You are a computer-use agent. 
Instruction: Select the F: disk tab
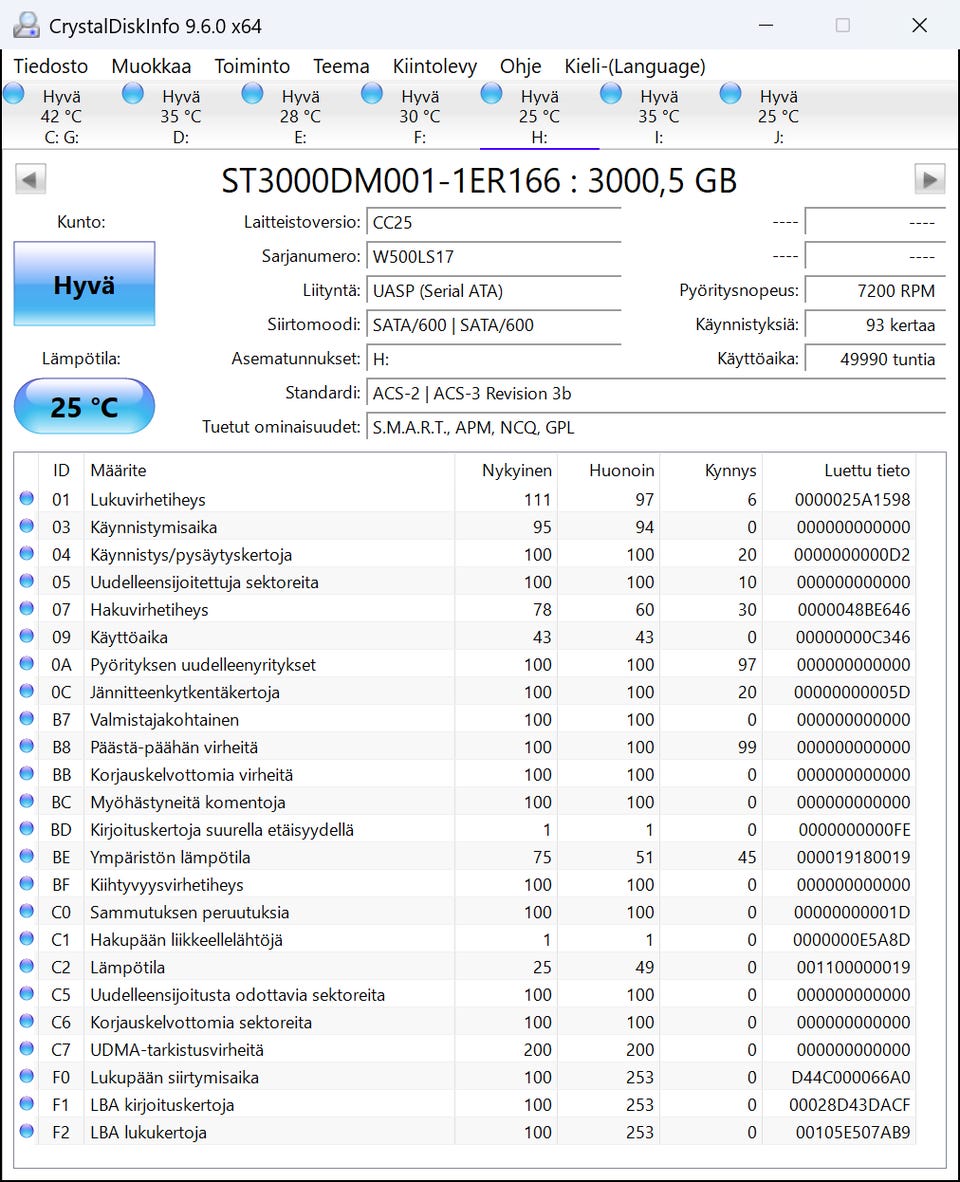tap(420, 116)
